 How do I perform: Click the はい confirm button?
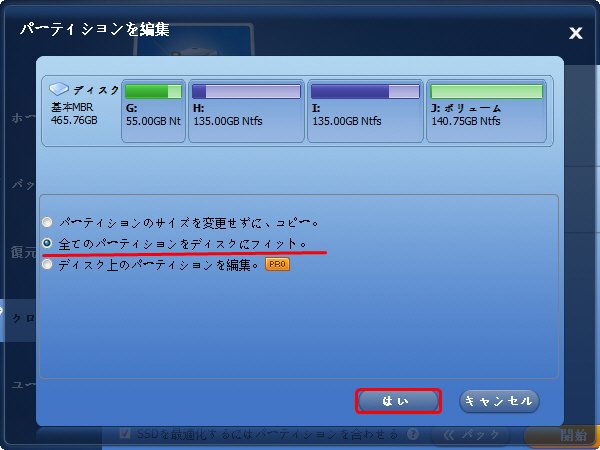click(x=398, y=401)
